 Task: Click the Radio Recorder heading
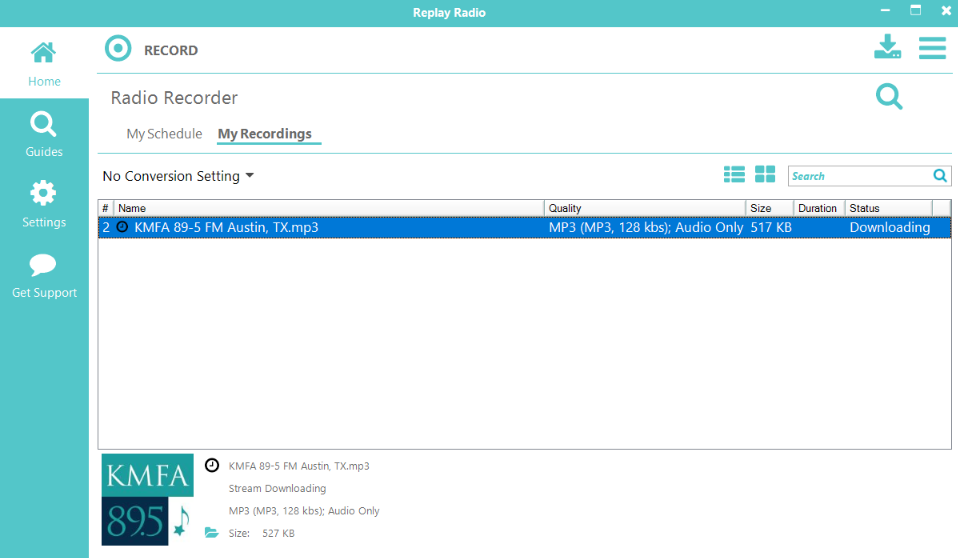[x=174, y=98]
